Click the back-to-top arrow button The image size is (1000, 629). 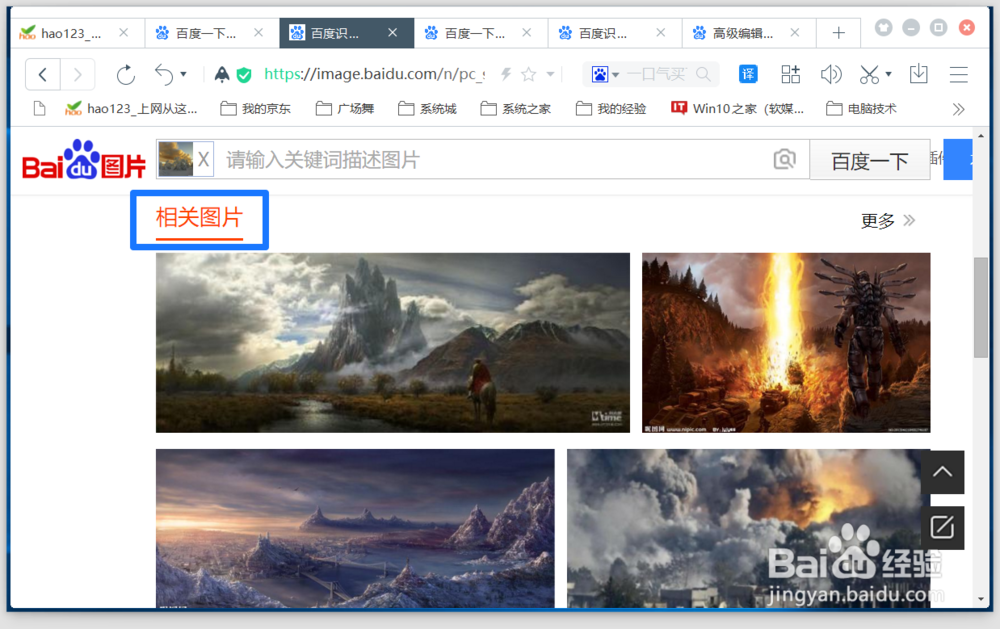942,472
